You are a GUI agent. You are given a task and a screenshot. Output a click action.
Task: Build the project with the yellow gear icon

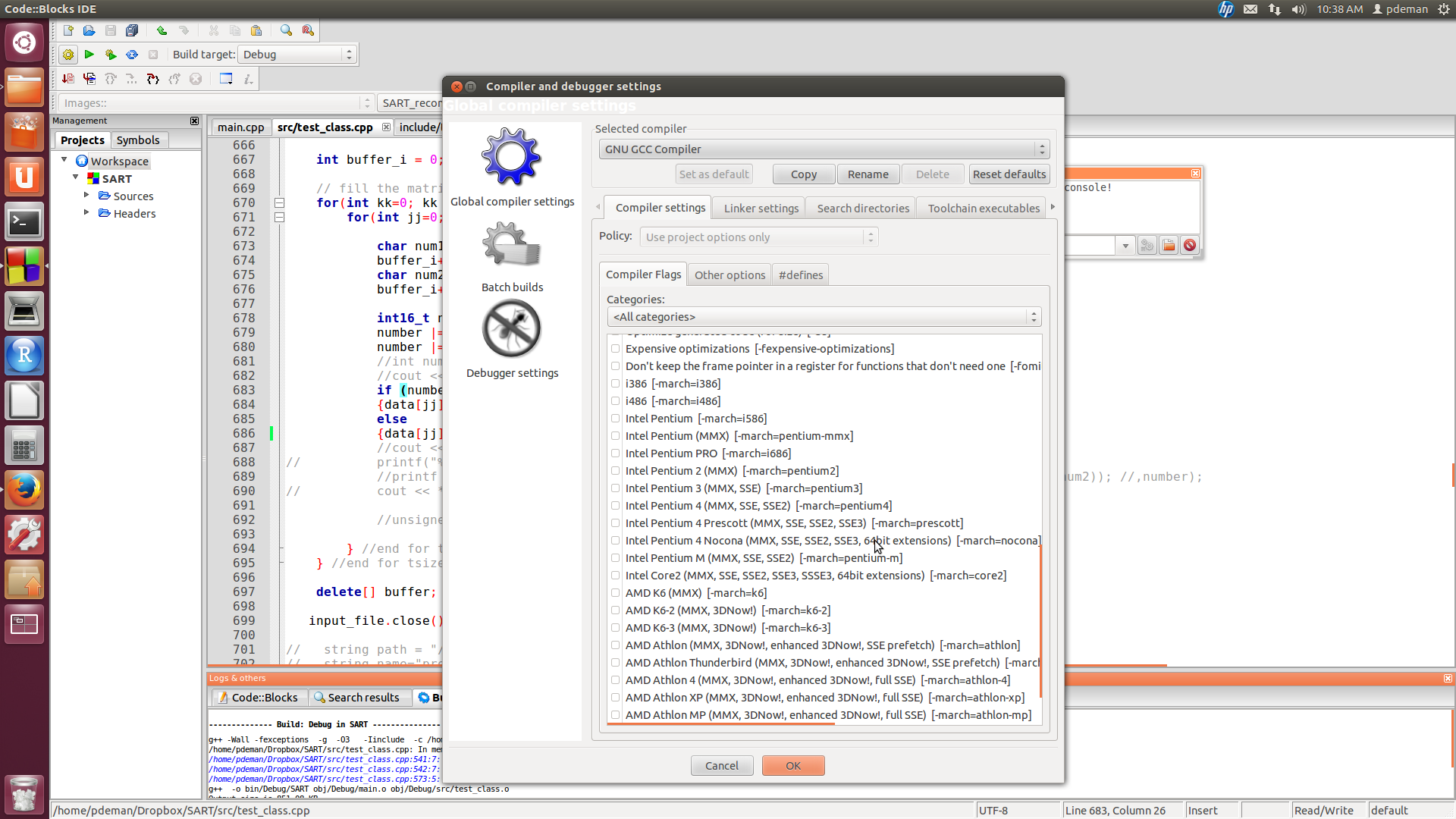[68, 55]
